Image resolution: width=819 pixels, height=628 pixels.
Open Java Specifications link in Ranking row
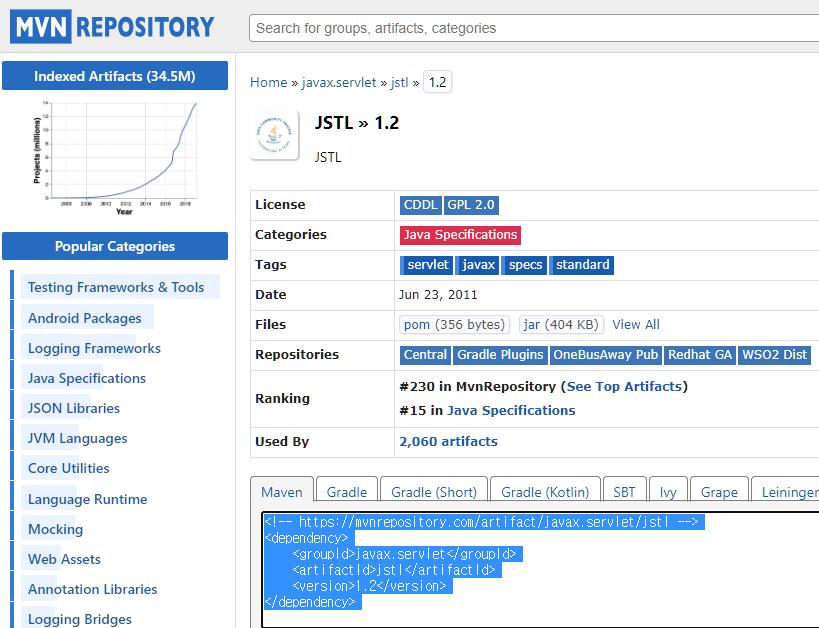pyautogui.click(x=511, y=411)
